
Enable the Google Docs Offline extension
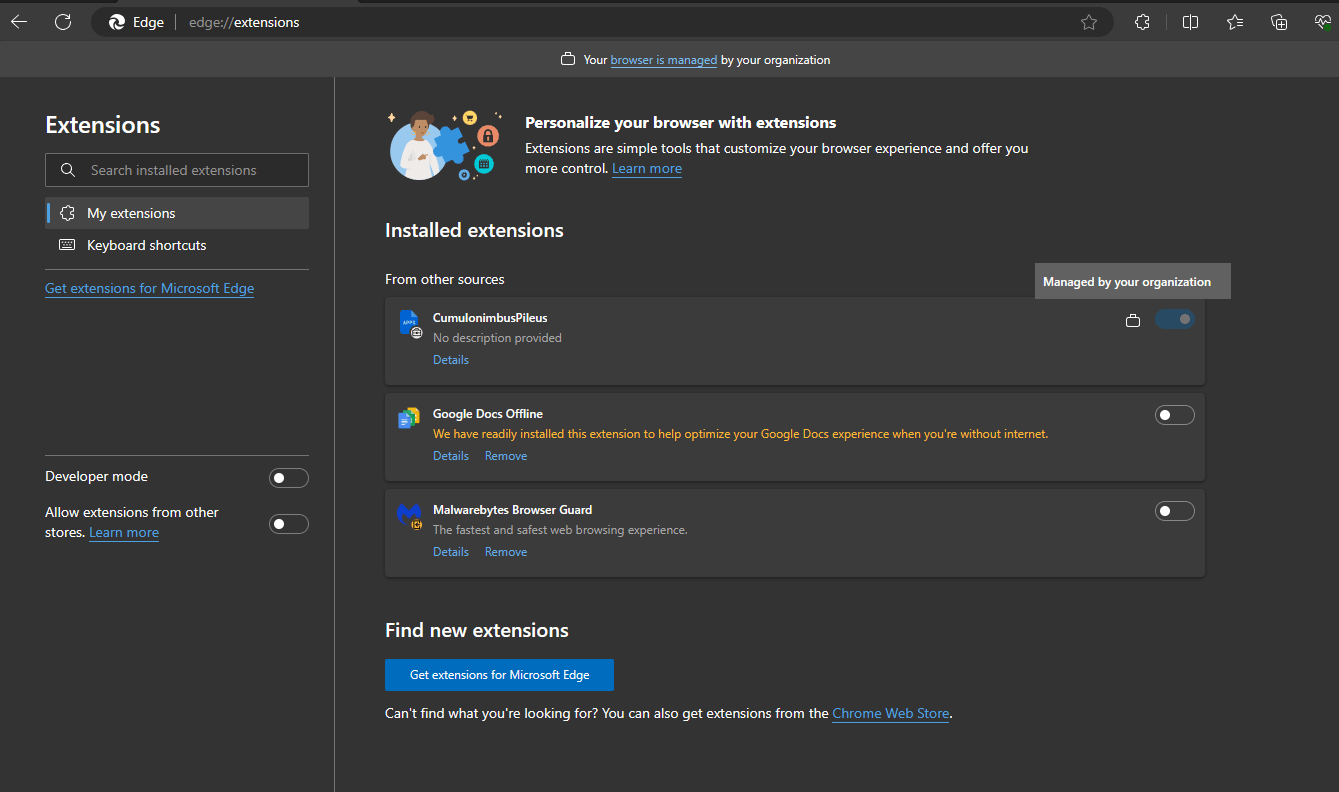(x=1175, y=415)
